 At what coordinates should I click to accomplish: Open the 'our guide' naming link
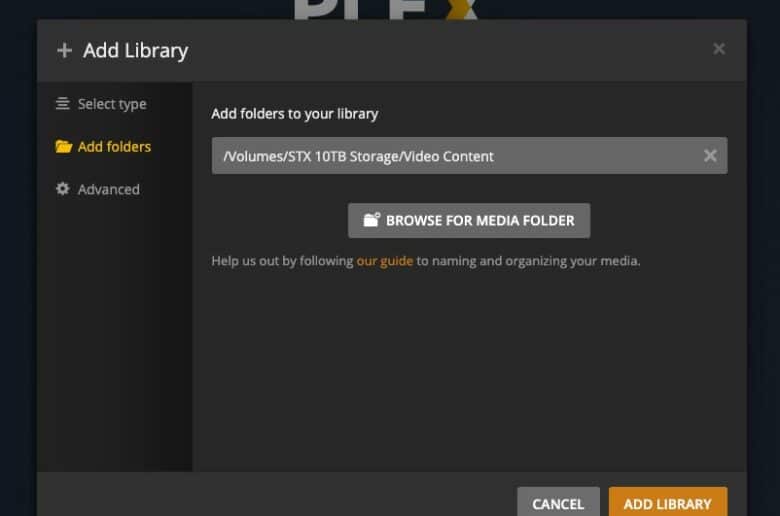coord(385,261)
